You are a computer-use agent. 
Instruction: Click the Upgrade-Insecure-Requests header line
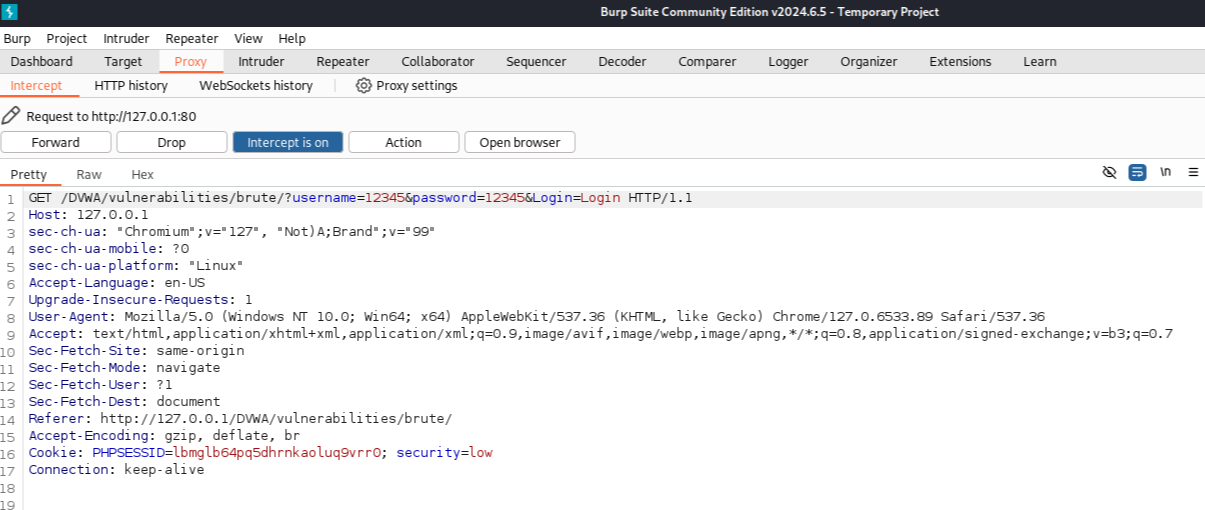click(140, 300)
